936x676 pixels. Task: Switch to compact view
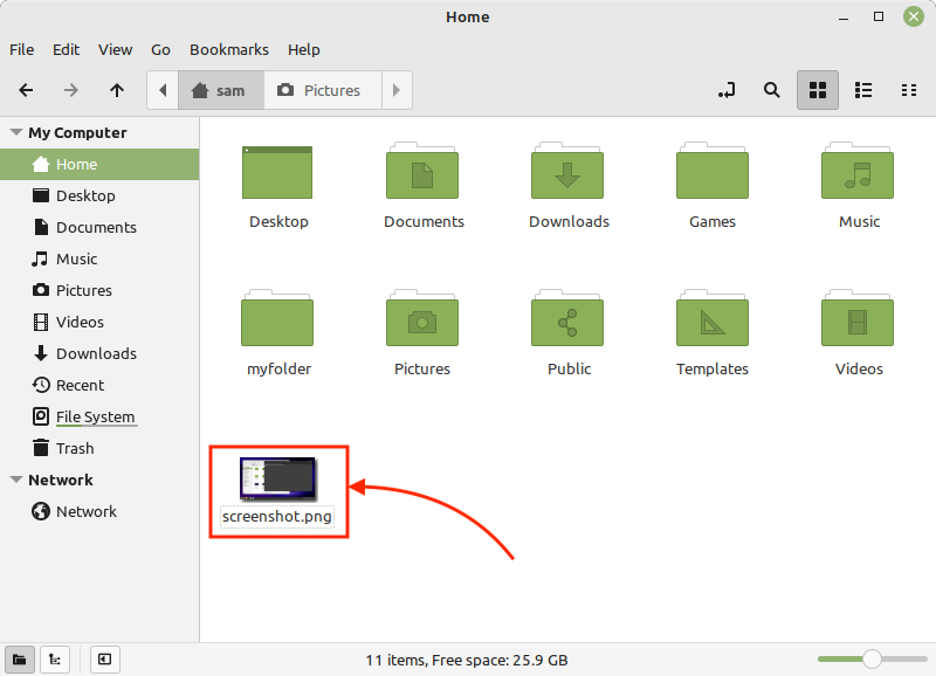(909, 90)
